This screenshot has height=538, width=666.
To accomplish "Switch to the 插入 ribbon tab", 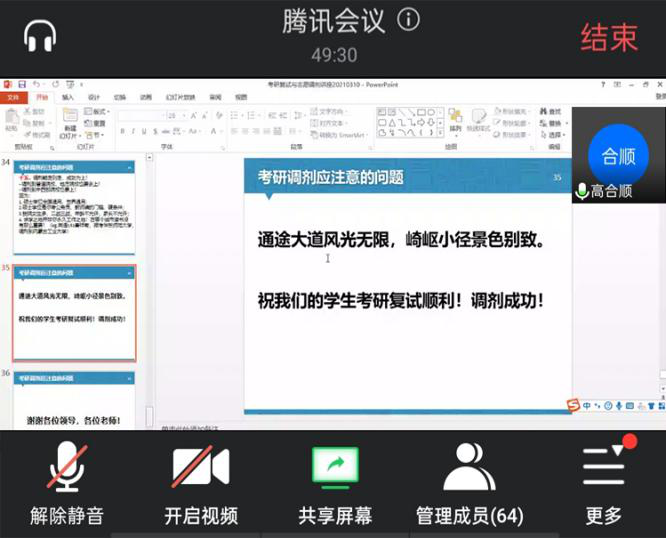I will click(x=68, y=98).
